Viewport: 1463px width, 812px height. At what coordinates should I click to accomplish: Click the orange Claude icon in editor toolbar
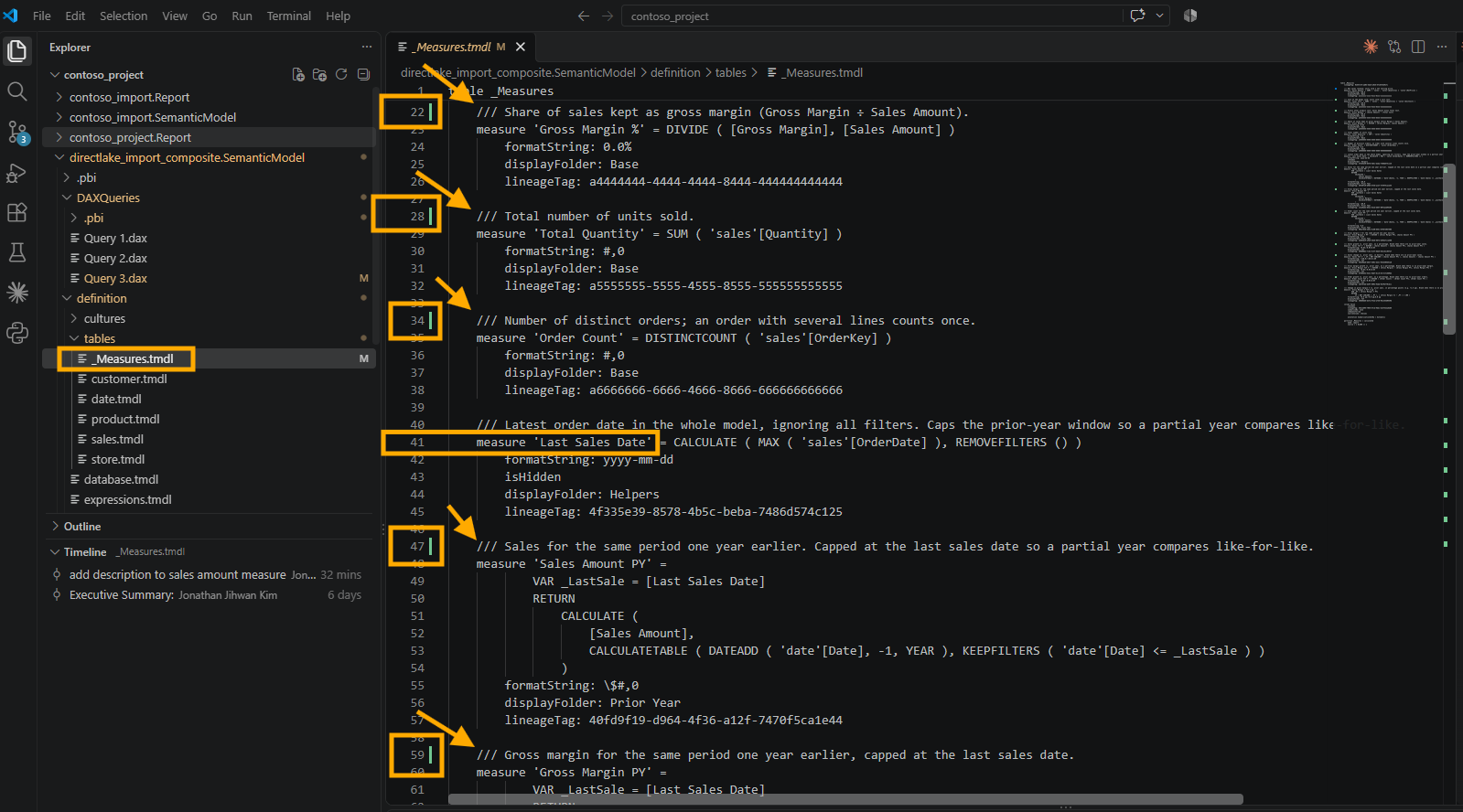(x=1371, y=47)
